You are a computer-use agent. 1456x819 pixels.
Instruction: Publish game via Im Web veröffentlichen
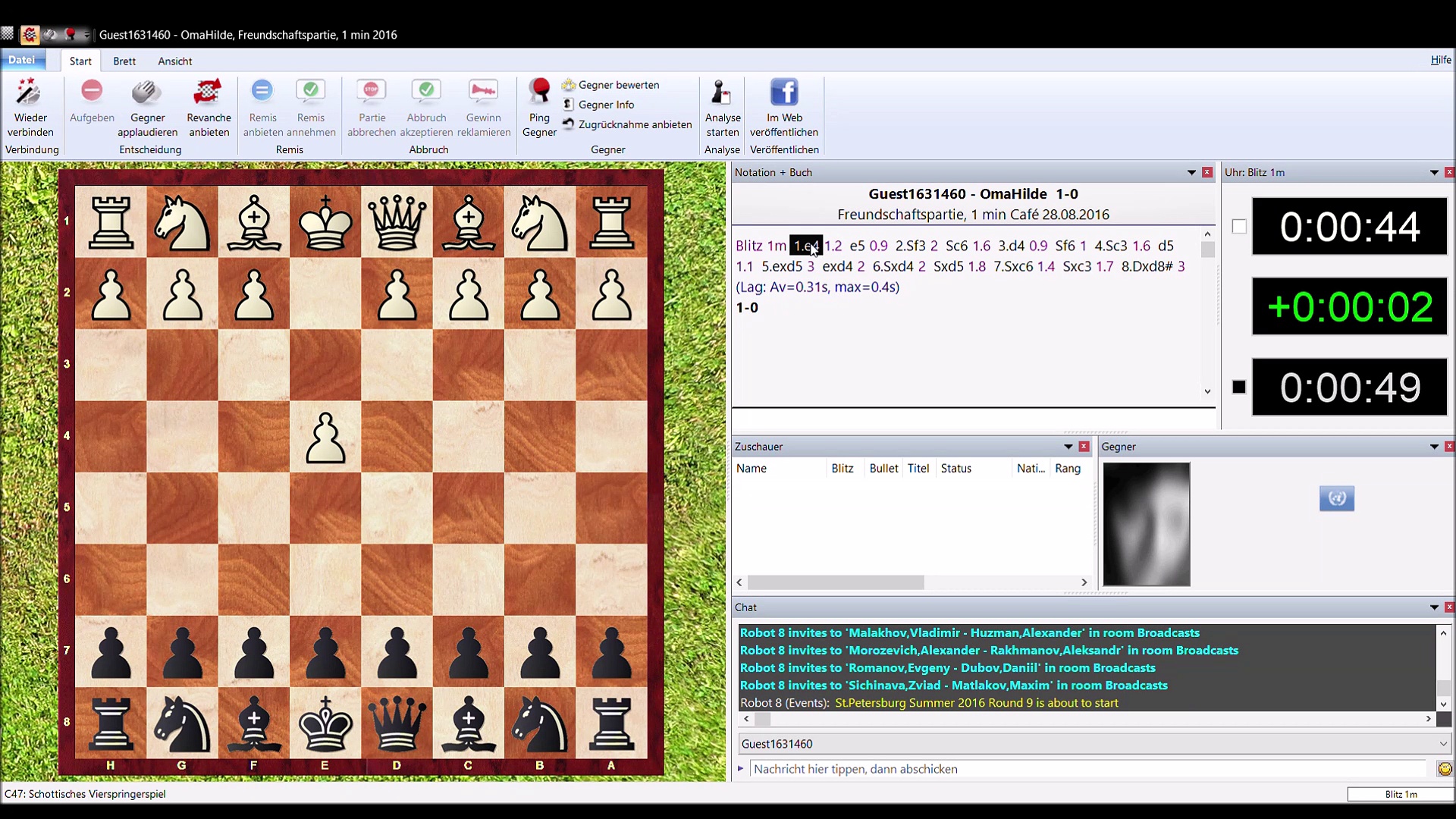tap(784, 93)
